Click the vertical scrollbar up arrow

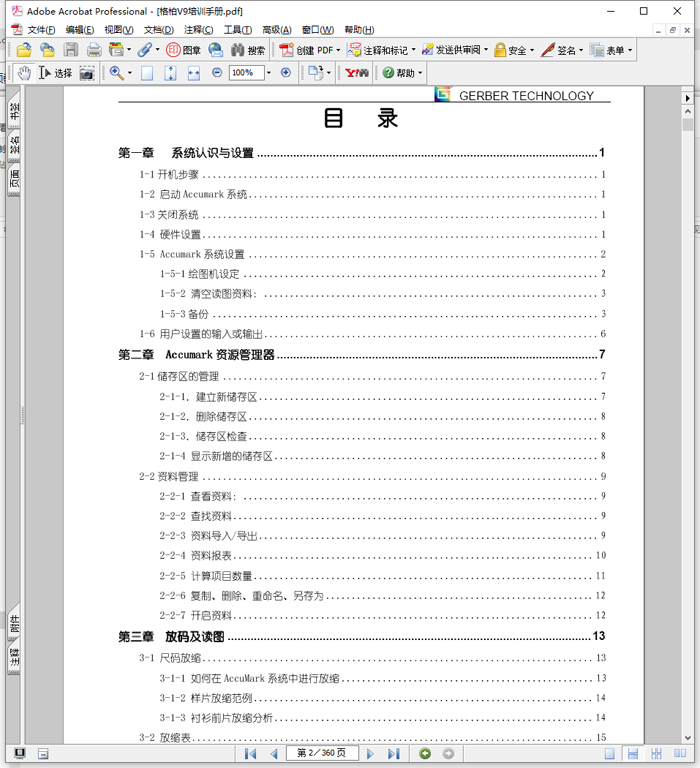(x=688, y=112)
